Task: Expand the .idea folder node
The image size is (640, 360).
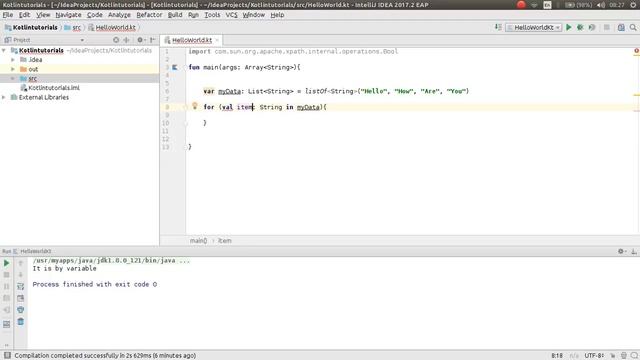Action: 13,60
